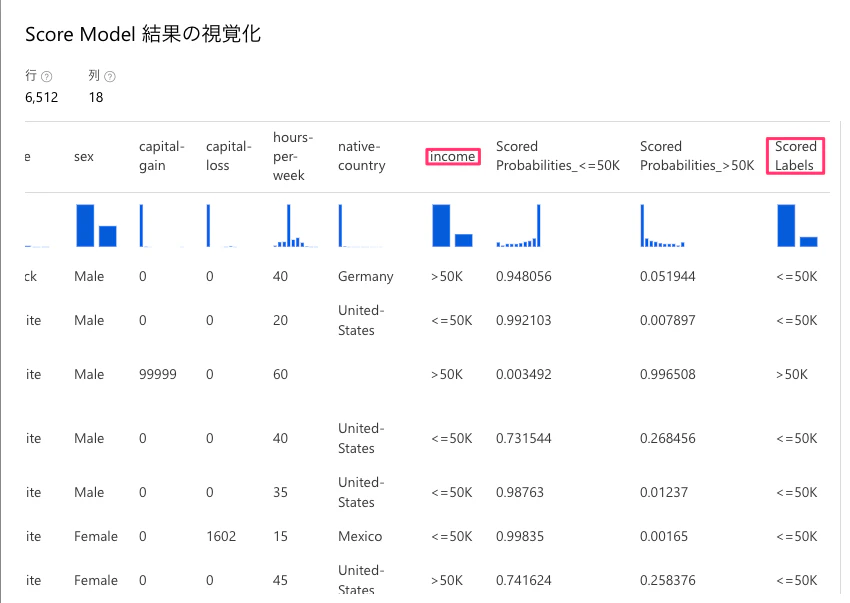Click the 99999 capital-gain value
850x603 pixels.
point(158,374)
